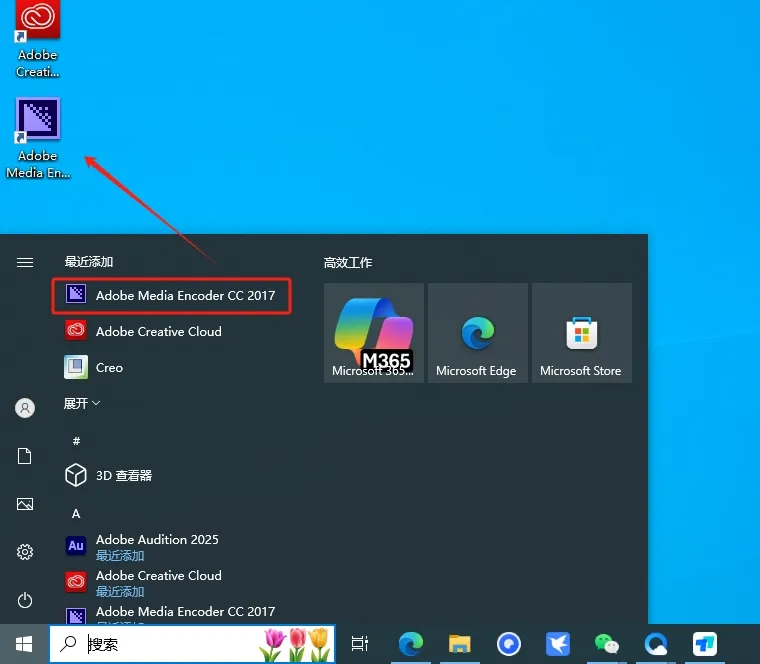
Task: Open Adobe Creative Cloud desktop shortcut
Action: pos(38,39)
